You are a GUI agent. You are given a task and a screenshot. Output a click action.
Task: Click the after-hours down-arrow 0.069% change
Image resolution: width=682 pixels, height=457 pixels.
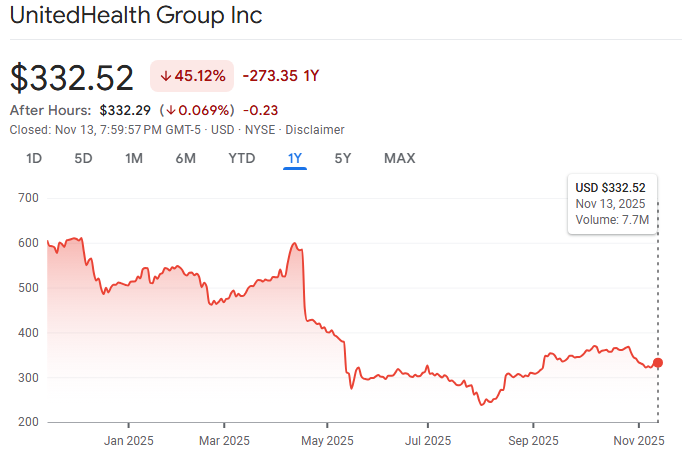click(199, 110)
